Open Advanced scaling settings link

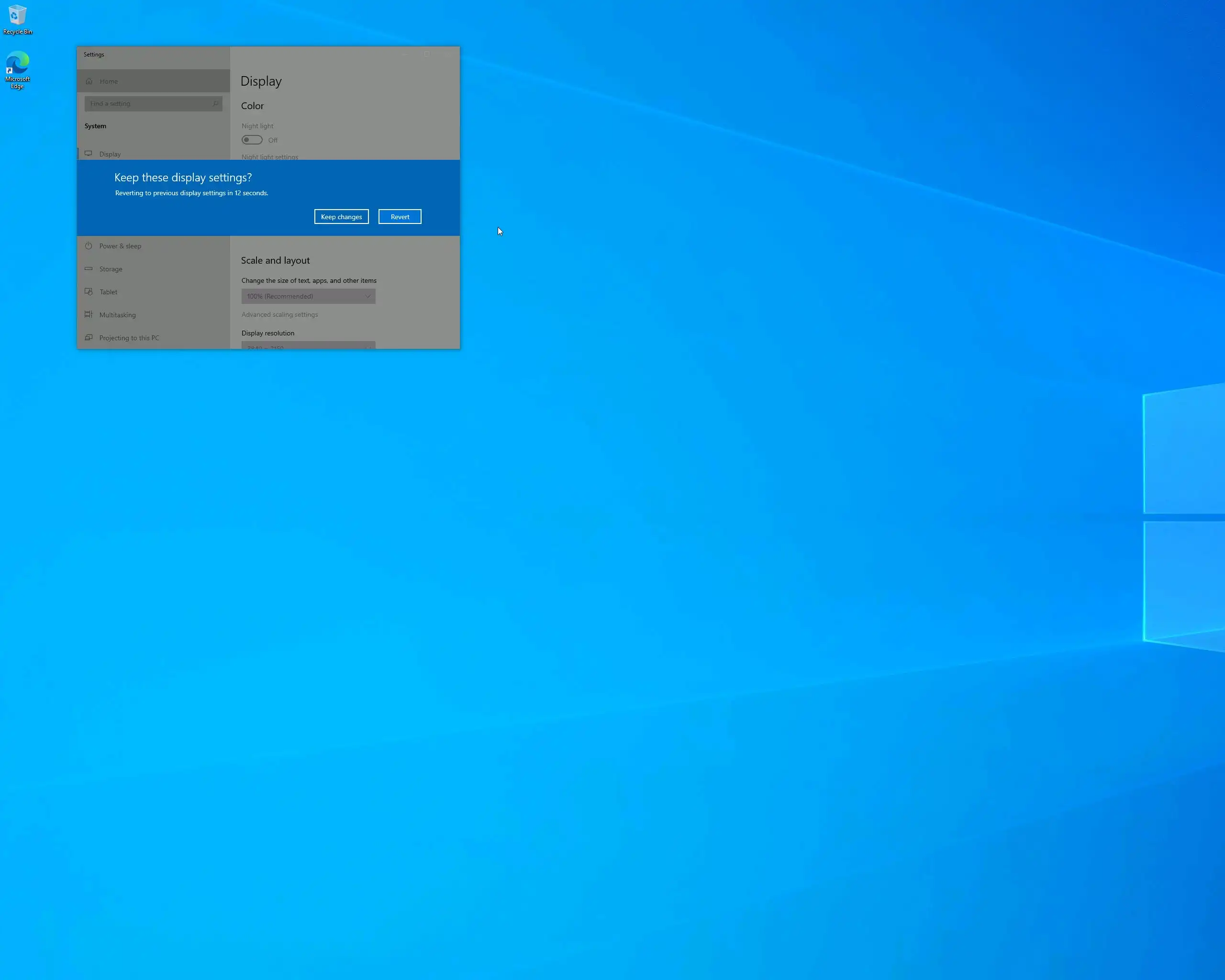279,314
